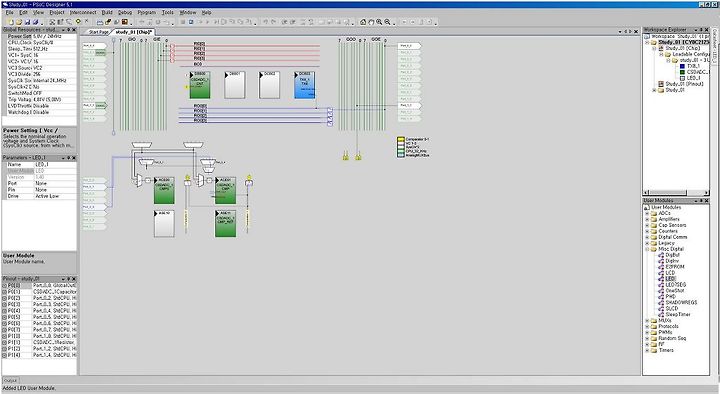Expand the Cap Sensors folder
This screenshot has height=394, width=720.
click(x=647, y=225)
